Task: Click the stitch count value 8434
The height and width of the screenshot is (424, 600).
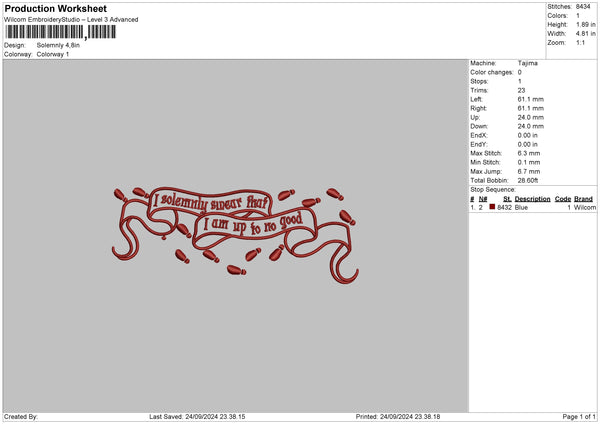Action: [583, 7]
